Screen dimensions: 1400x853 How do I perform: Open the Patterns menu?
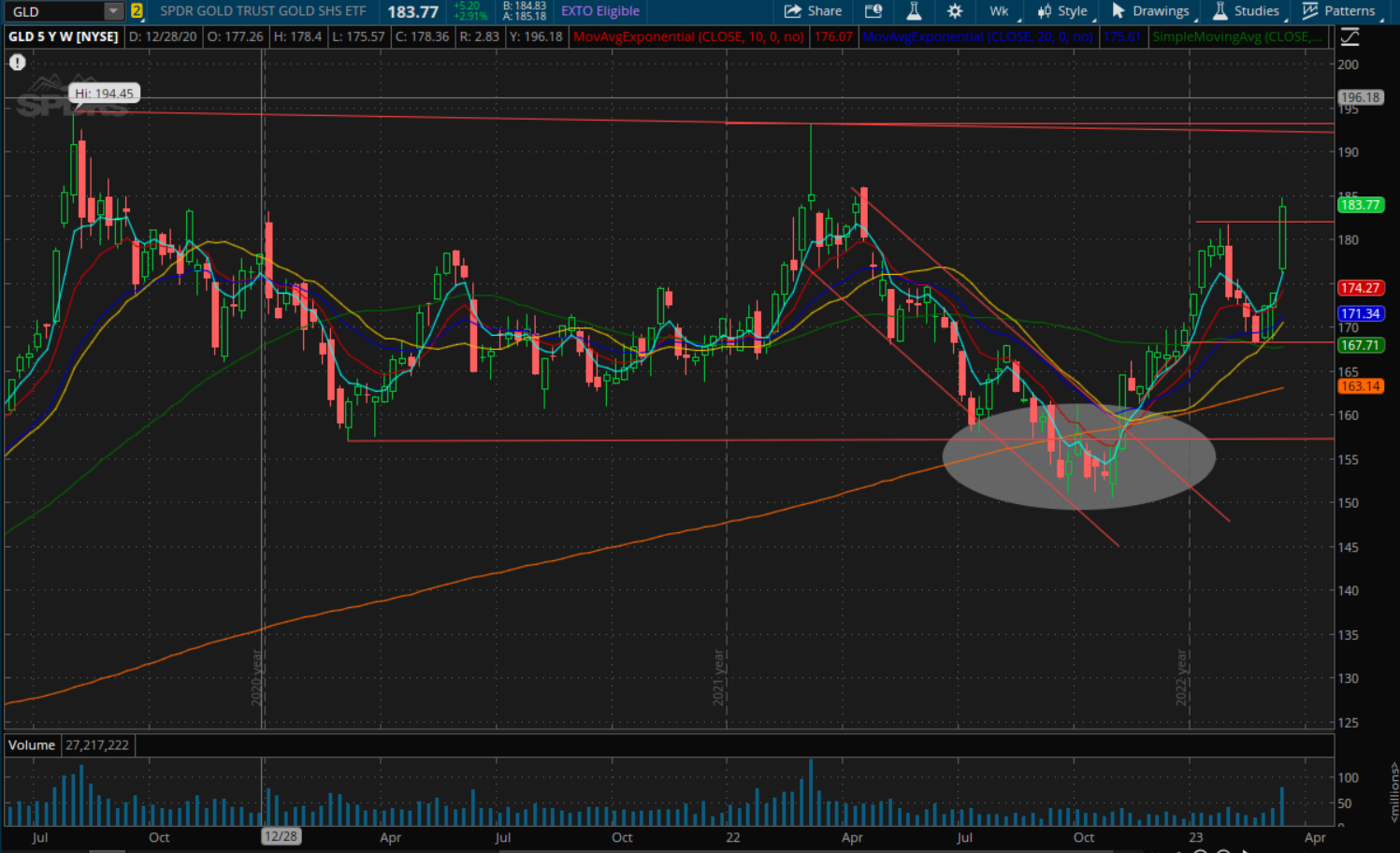click(x=1339, y=11)
